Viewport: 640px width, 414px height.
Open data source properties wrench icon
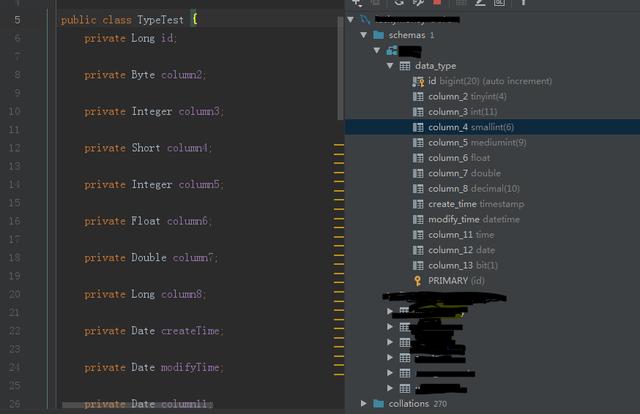[x=418, y=2]
